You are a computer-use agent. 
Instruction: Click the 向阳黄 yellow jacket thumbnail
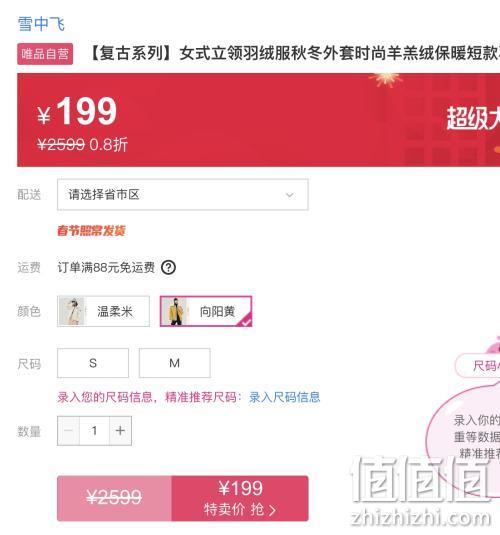pyautogui.click(x=174, y=311)
